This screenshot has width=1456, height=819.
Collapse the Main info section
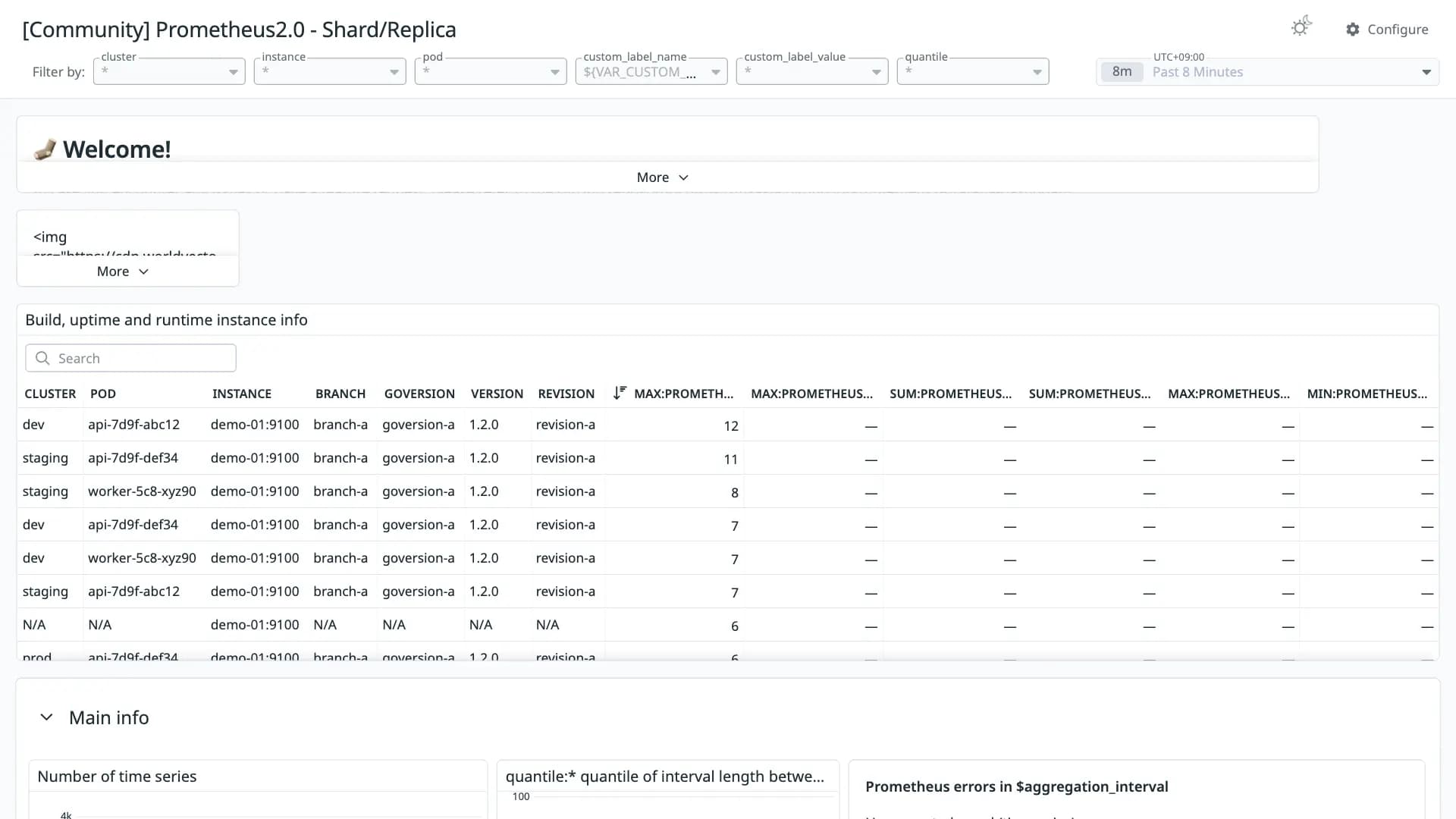click(x=46, y=717)
